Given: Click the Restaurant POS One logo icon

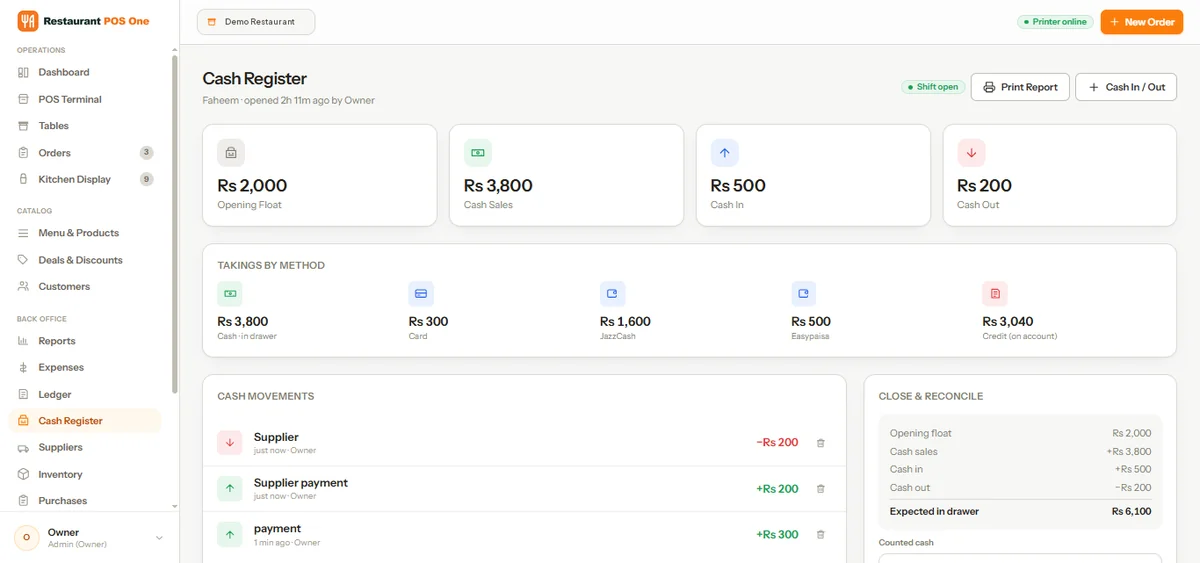Looking at the screenshot, I should (28, 21).
